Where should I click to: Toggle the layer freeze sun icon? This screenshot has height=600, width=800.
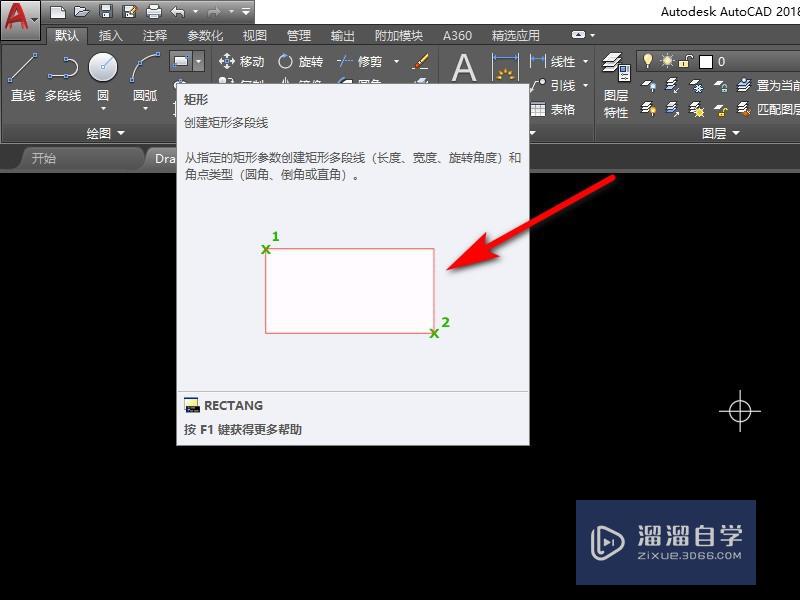click(x=667, y=61)
